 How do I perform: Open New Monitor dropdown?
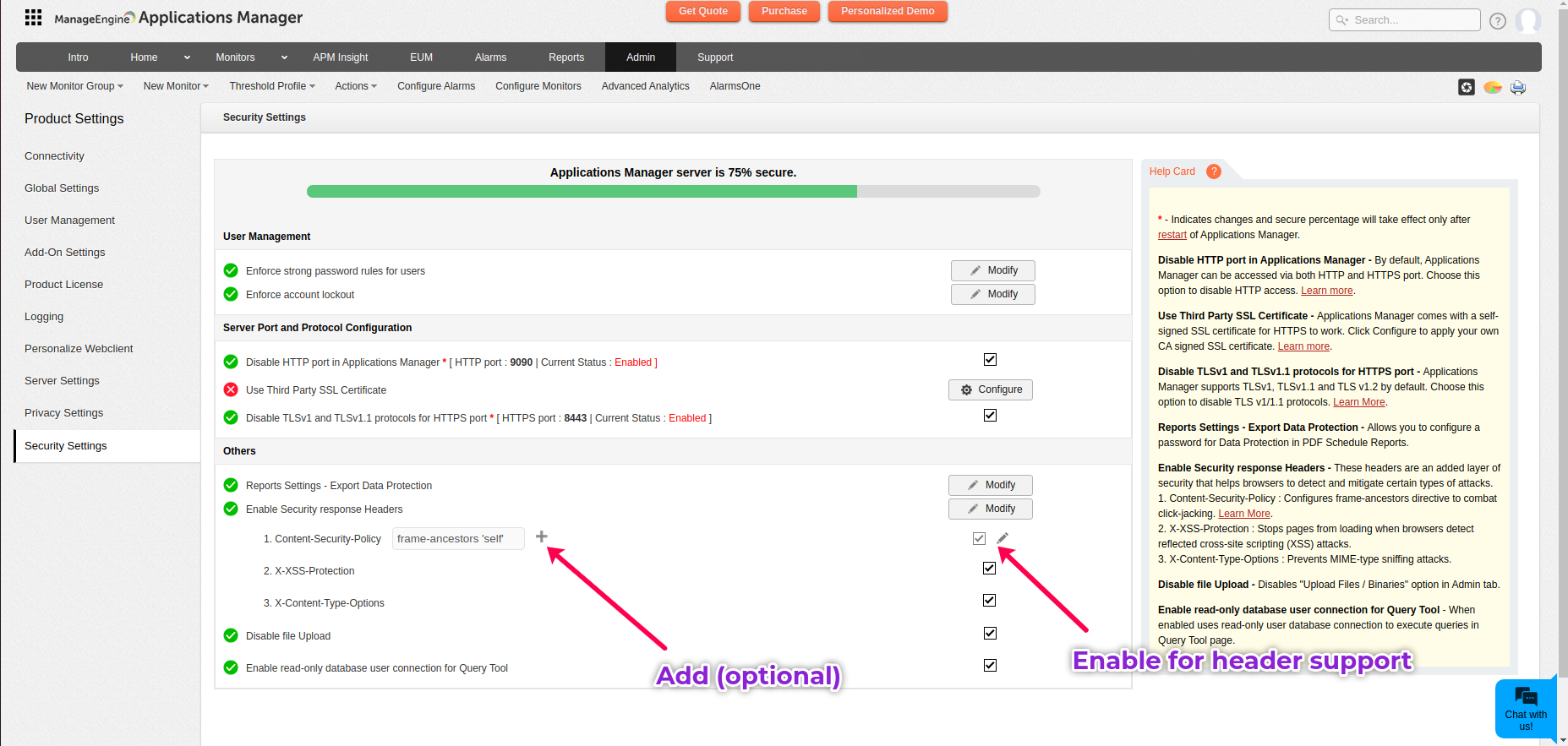point(176,86)
